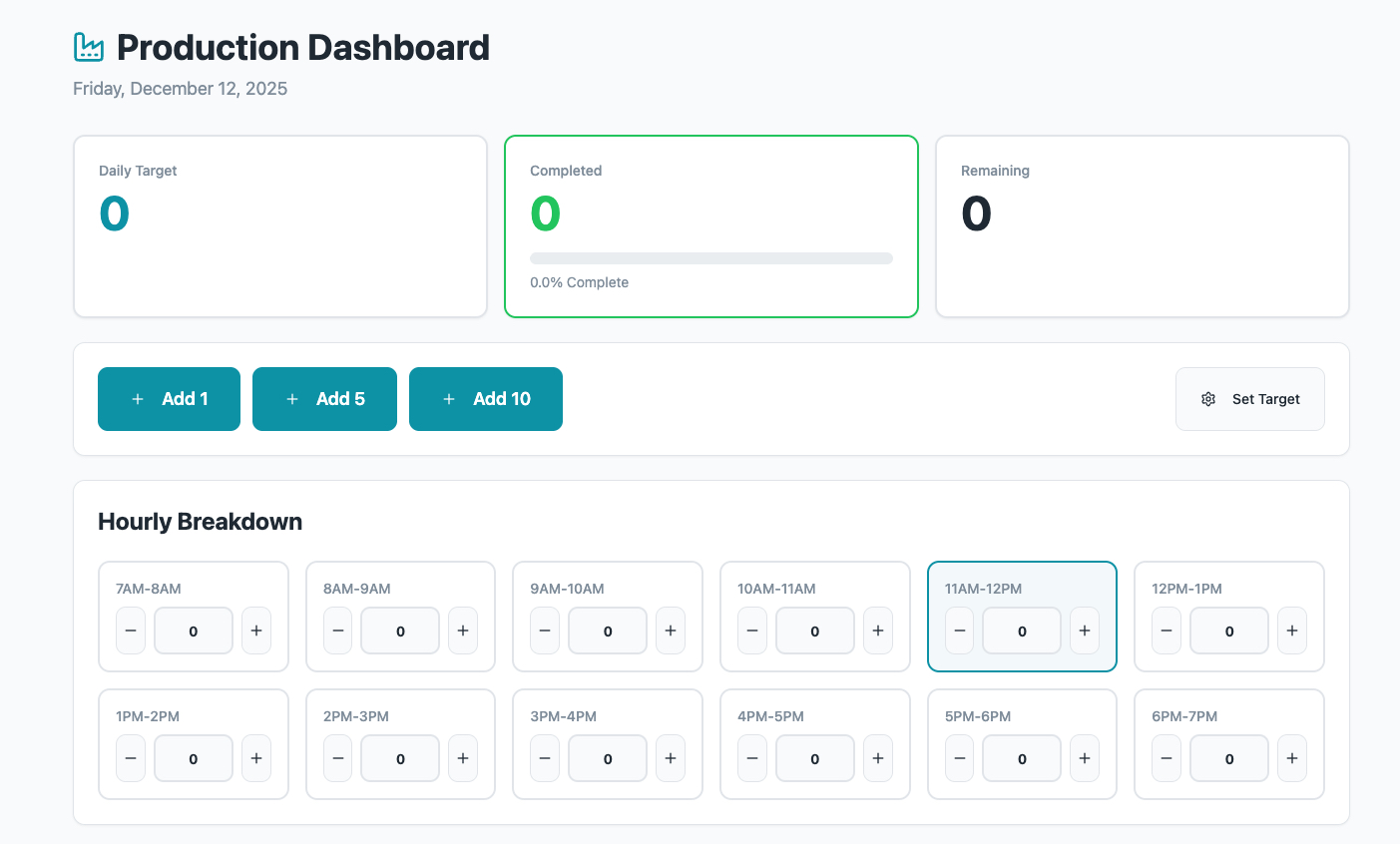Click the Daily Target summary card
The height and width of the screenshot is (844, 1400).
point(279,225)
